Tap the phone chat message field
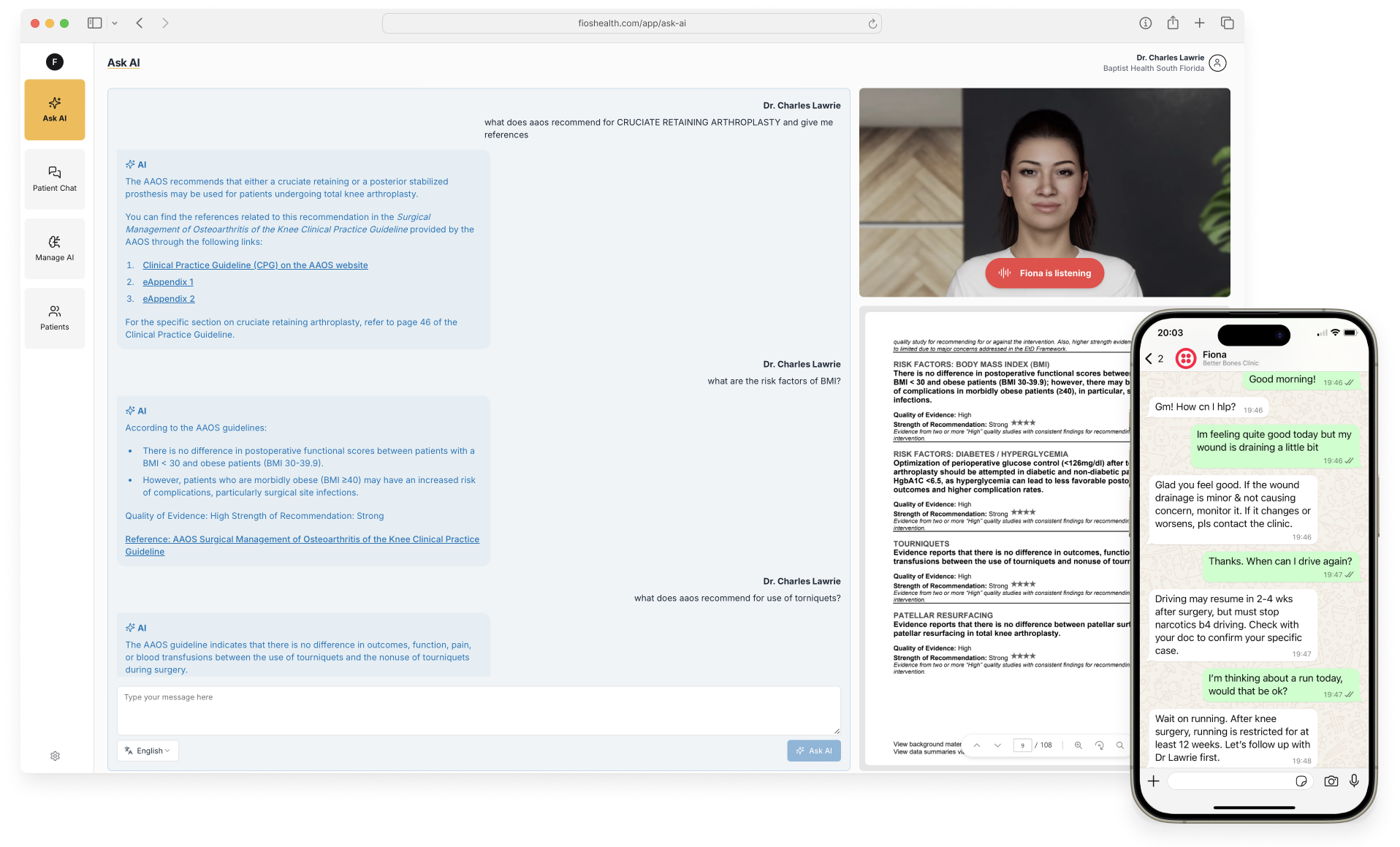The image size is (1400, 847). pyautogui.click(x=1240, y=781)
